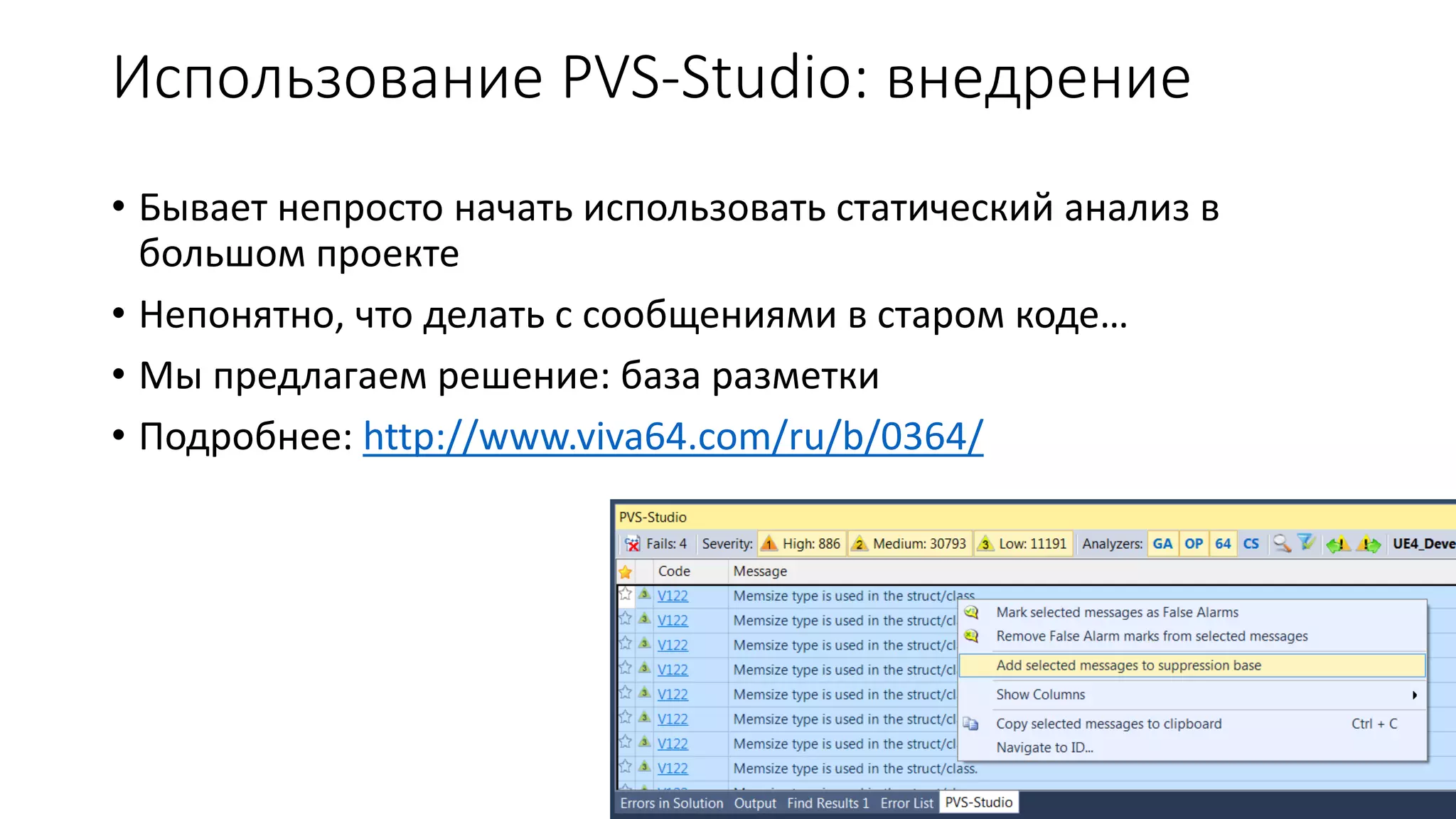The width and height of the screenshot is (1456, 819).
Task: Click the Fails red-cross icon in toolbar
Action: [x=632, y=545]
